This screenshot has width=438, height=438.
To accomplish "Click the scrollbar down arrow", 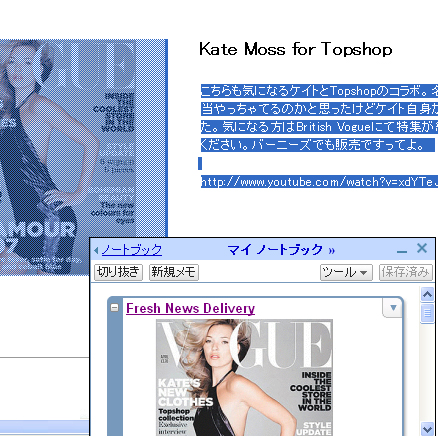I will coord(427,428).
